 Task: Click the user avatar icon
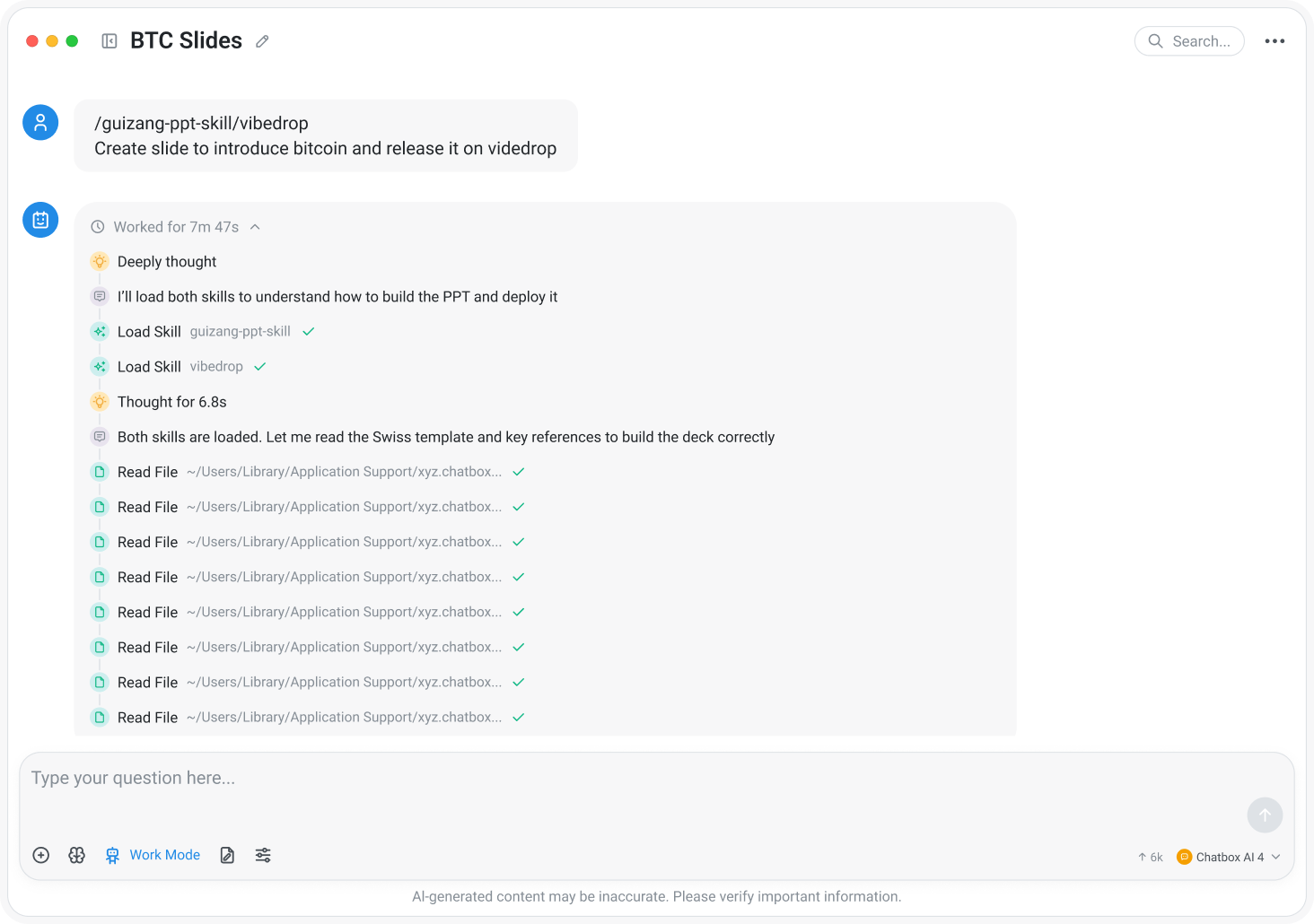40,123
